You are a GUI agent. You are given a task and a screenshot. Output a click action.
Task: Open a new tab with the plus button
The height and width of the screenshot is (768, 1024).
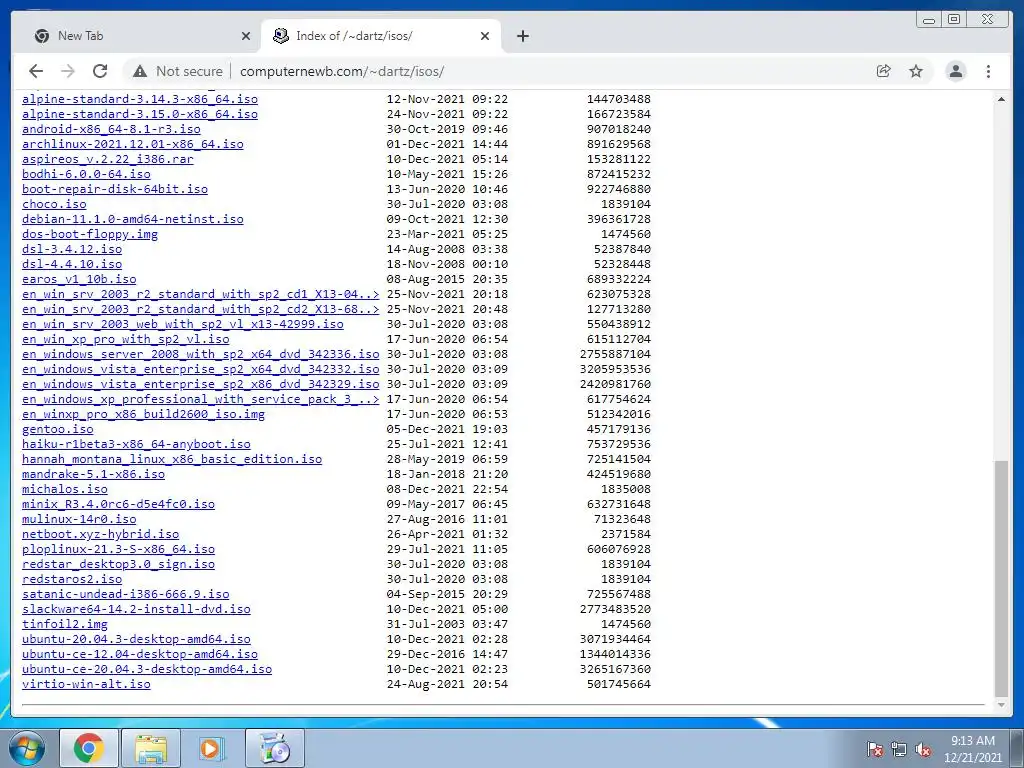pos(522,36)
